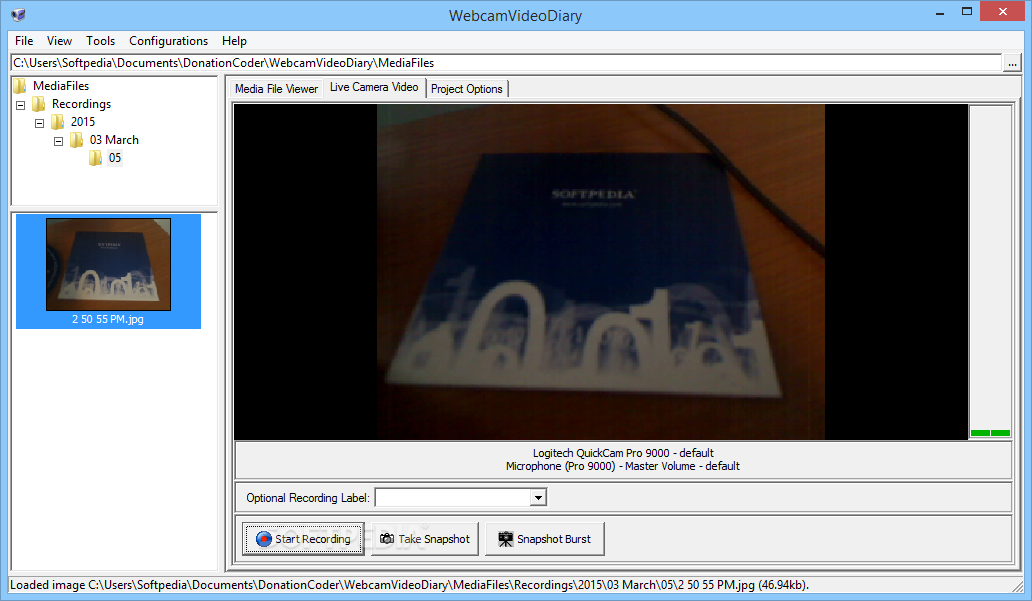This screenshot has height=601, width=1032.
Task: Select the 03 March tree label
Action: pyautogui.click(x=114, y=140)
